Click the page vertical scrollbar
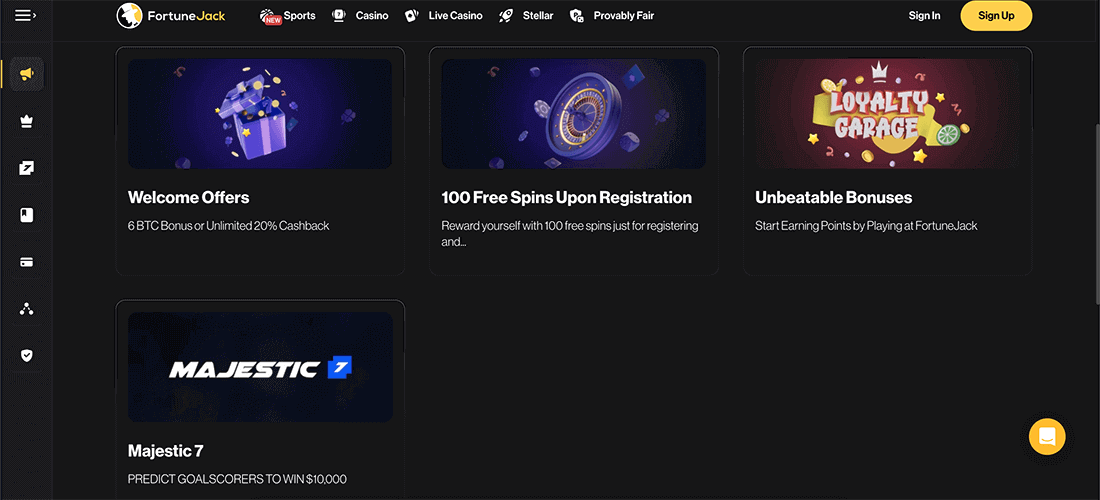This screenshot has width=1100, height=500. click(x=1096, y=214)
